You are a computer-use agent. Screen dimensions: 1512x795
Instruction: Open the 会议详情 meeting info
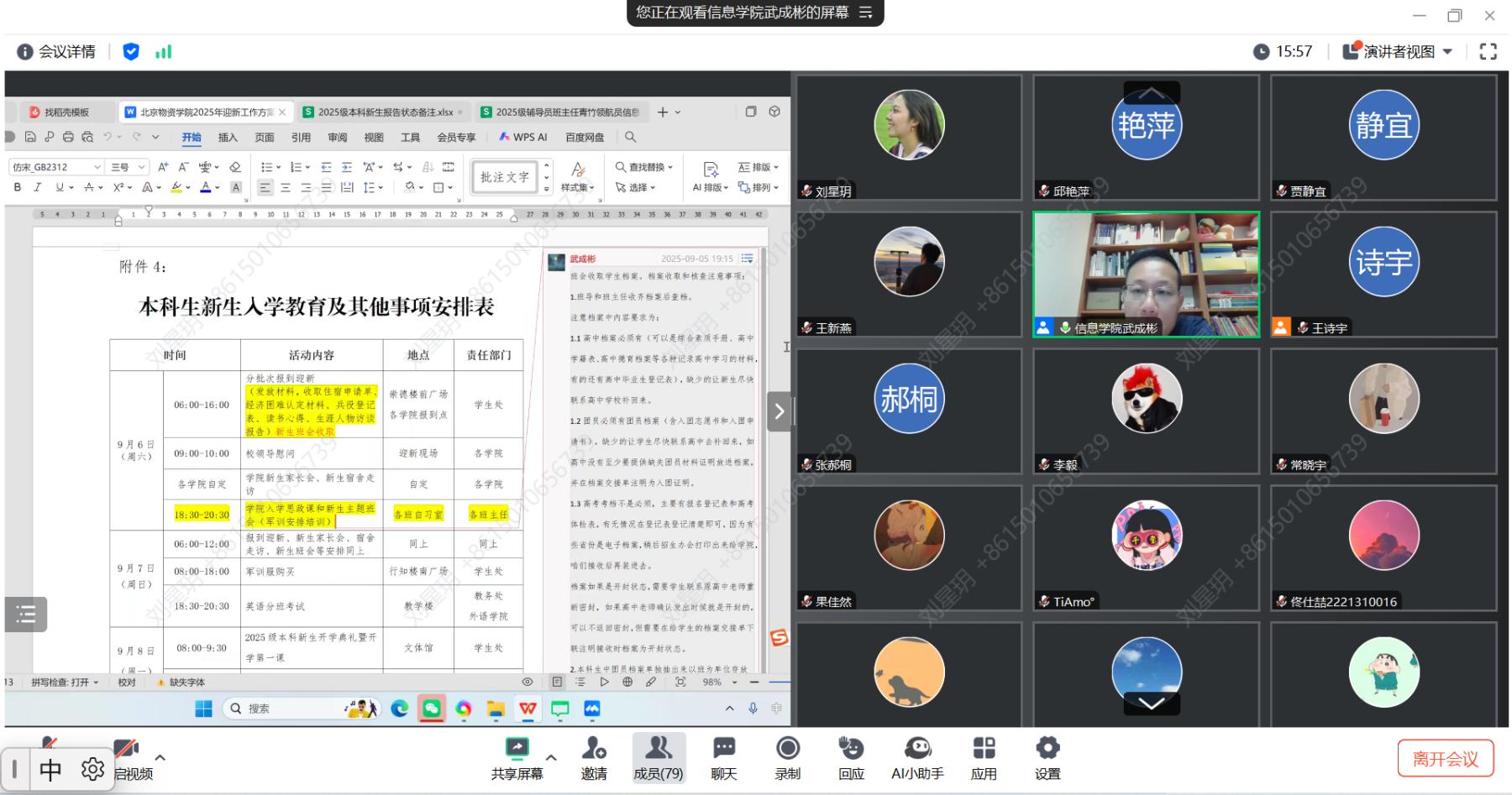click(56, 52)
